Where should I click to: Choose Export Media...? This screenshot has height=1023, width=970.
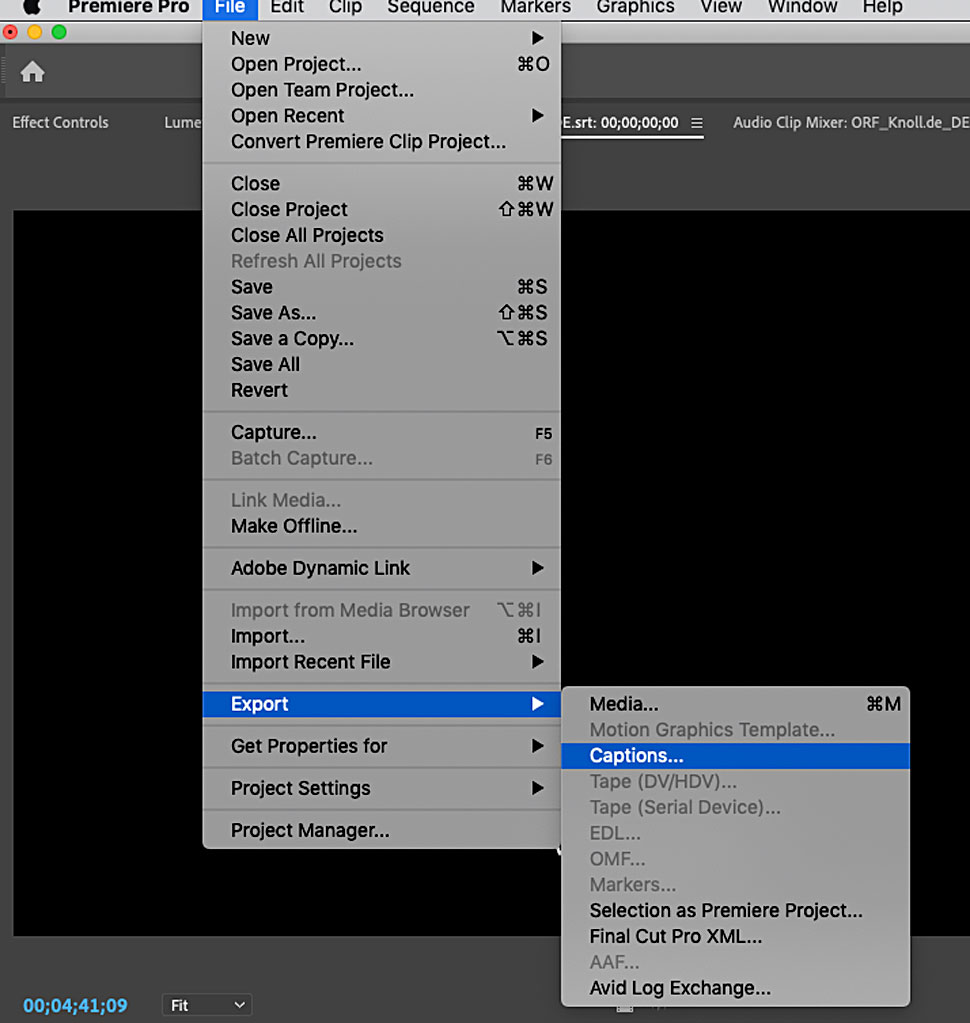(735, 704)
